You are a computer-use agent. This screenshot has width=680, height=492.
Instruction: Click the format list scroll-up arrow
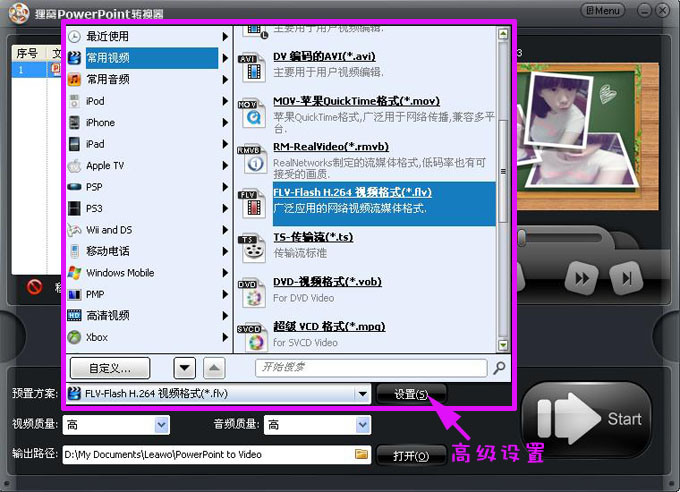[503, 34]
